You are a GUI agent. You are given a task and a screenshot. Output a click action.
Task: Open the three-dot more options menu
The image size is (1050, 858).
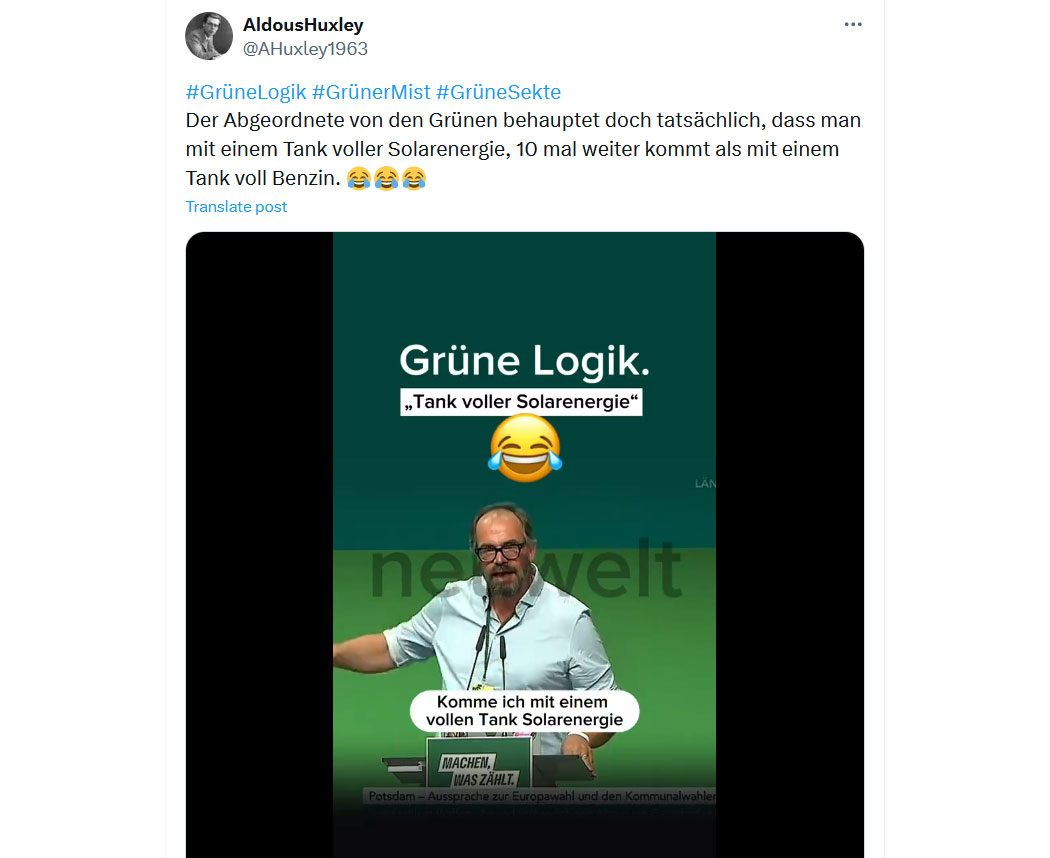(852, 24)
